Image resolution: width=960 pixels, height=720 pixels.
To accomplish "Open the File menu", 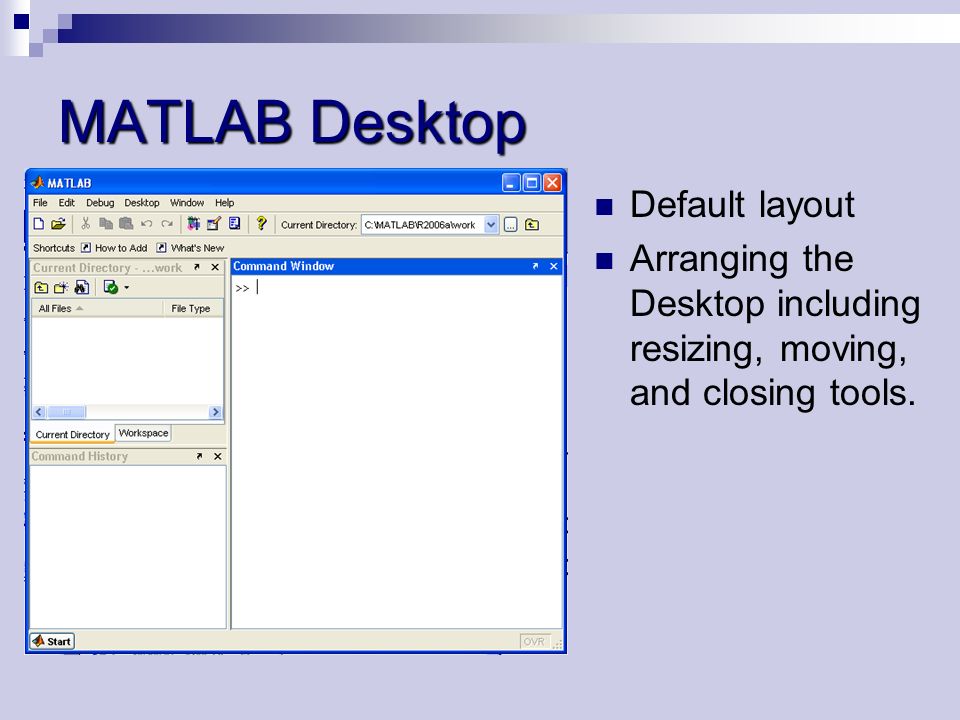I will pyautogui.click(x=40, y=203).
